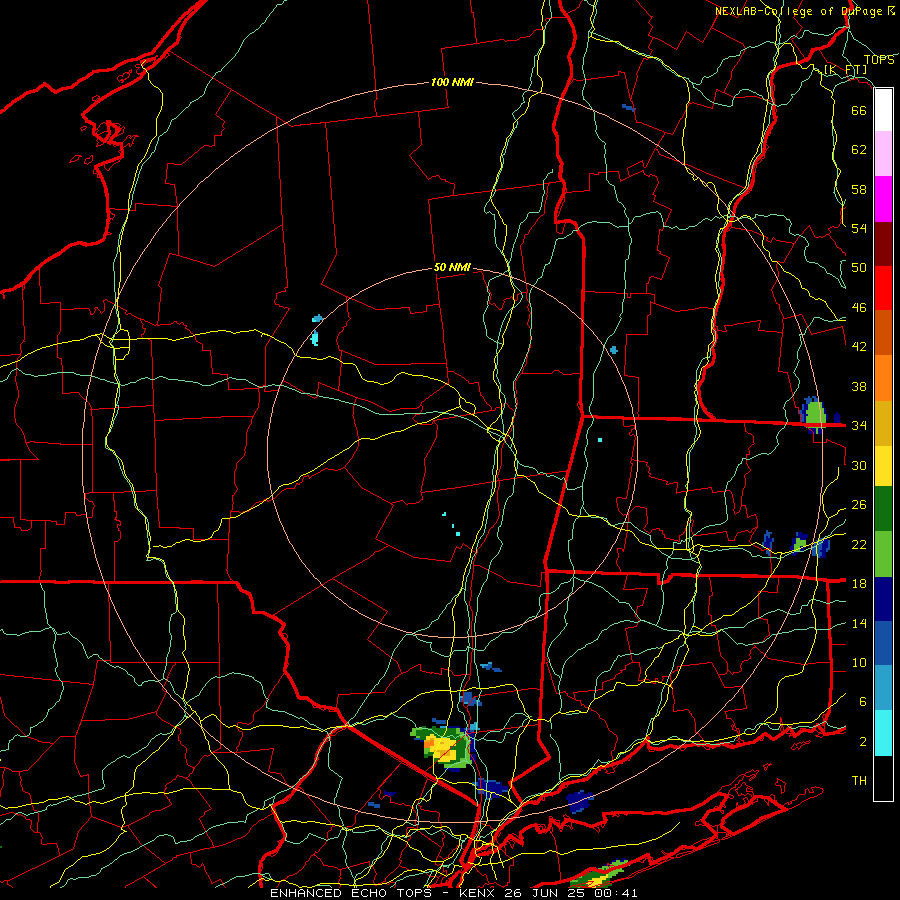Click the legend value '6'
The image size is (900, 900).
coord(862,701)
